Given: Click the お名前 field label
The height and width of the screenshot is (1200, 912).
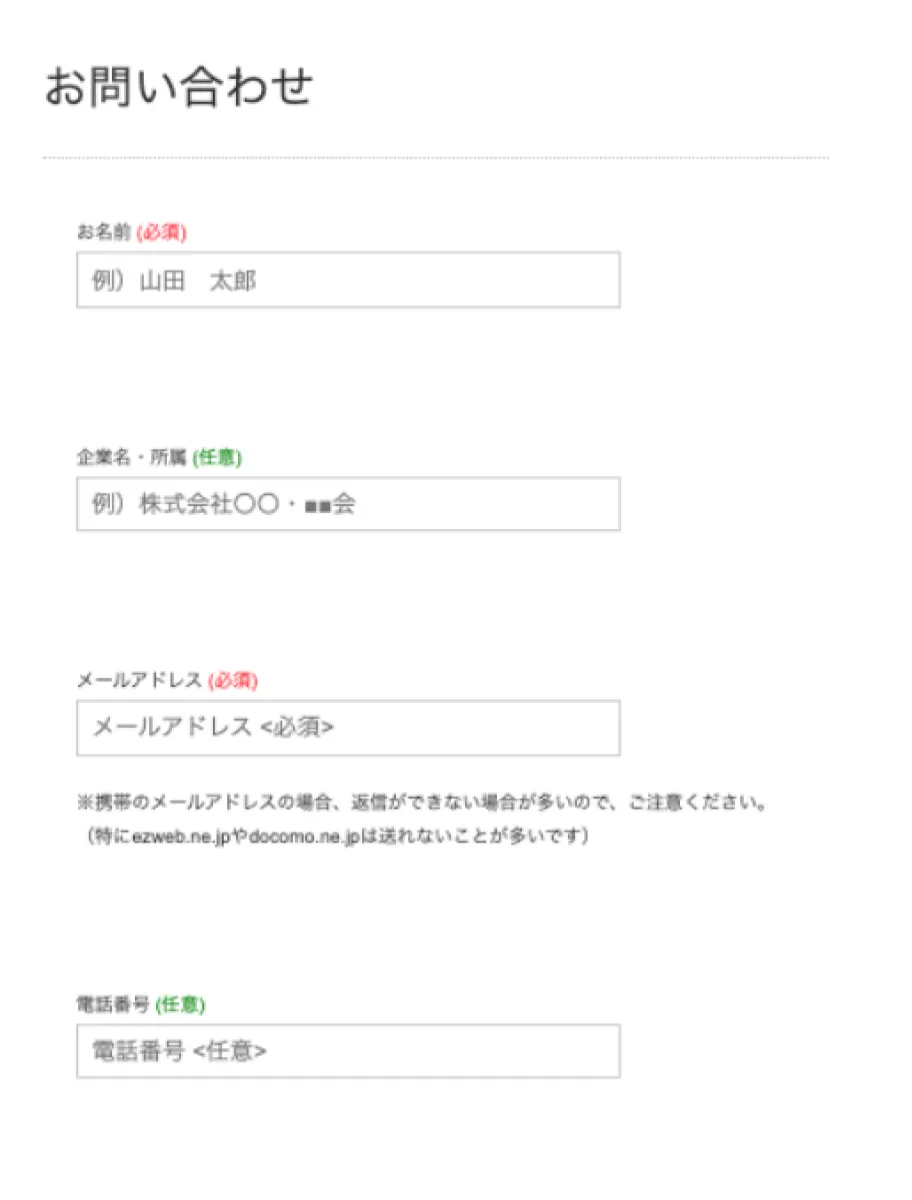Looking at the screenshot, I should (x=104, y=233).
